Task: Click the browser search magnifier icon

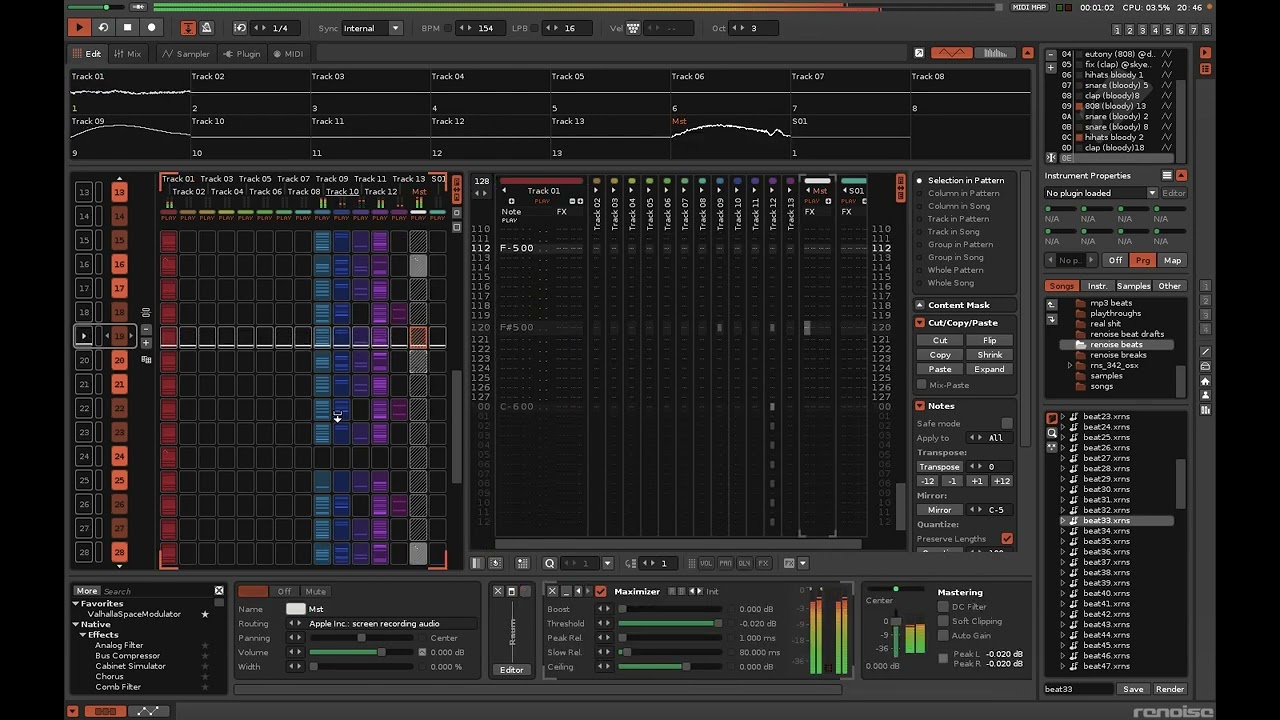Action: (1052, 432)
